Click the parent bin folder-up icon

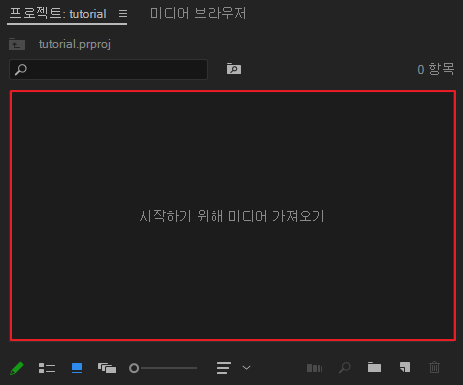tap(17, 44)
